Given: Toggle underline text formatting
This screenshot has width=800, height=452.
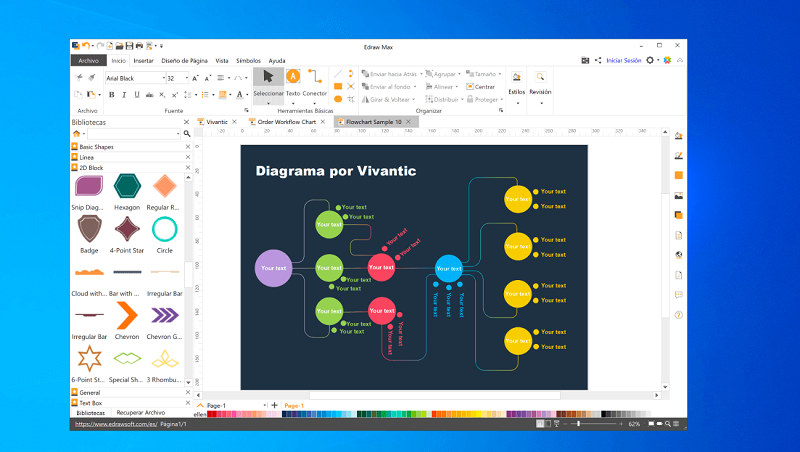Looking at the screenshot, I should click(x=136, y=95).
